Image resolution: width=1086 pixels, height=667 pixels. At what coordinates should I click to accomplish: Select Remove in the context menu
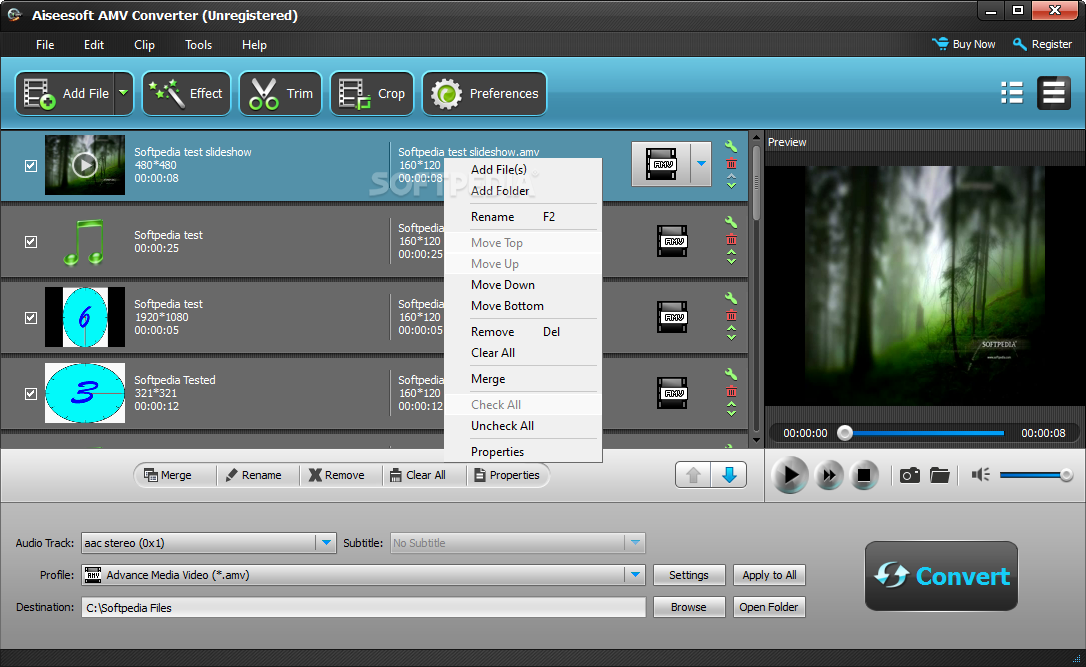(x=523, y=332)
